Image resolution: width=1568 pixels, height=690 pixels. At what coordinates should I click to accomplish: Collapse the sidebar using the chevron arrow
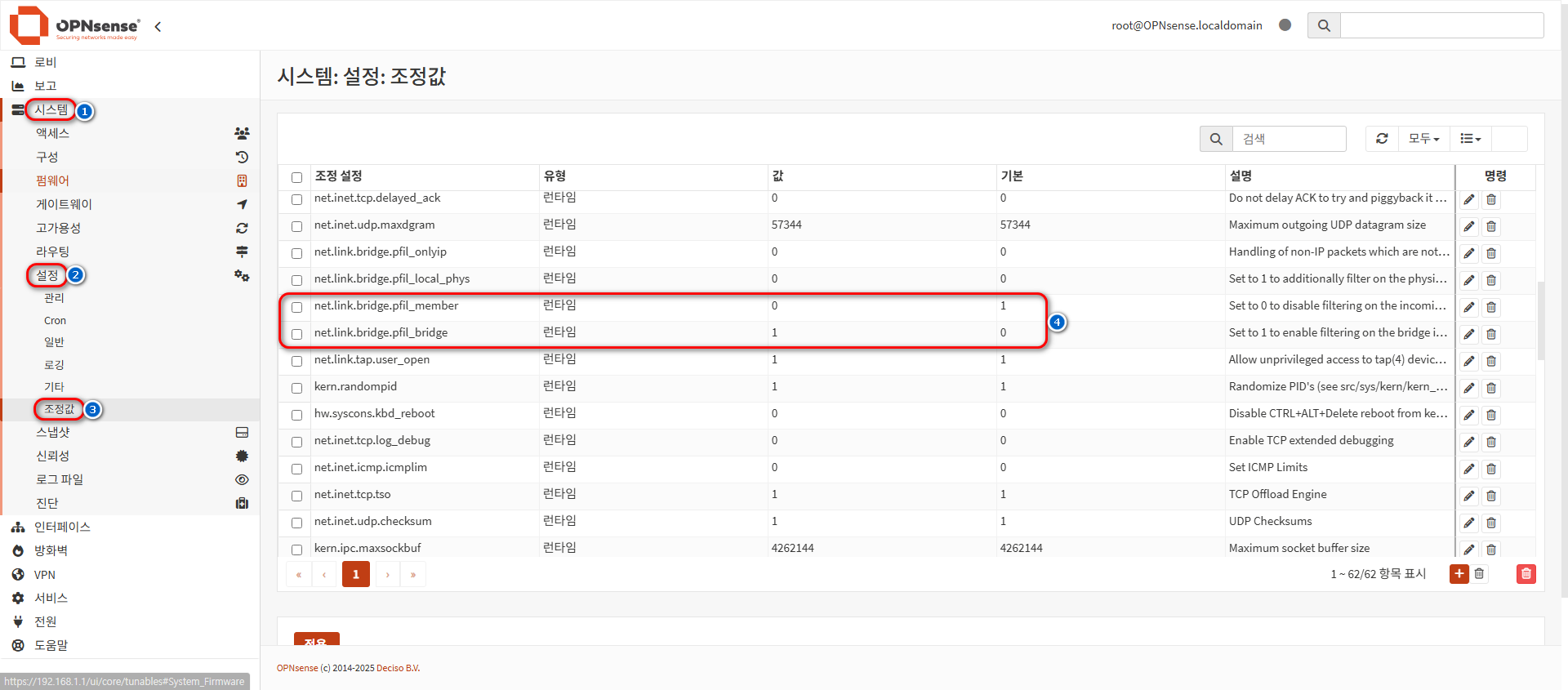click(158, 26)
